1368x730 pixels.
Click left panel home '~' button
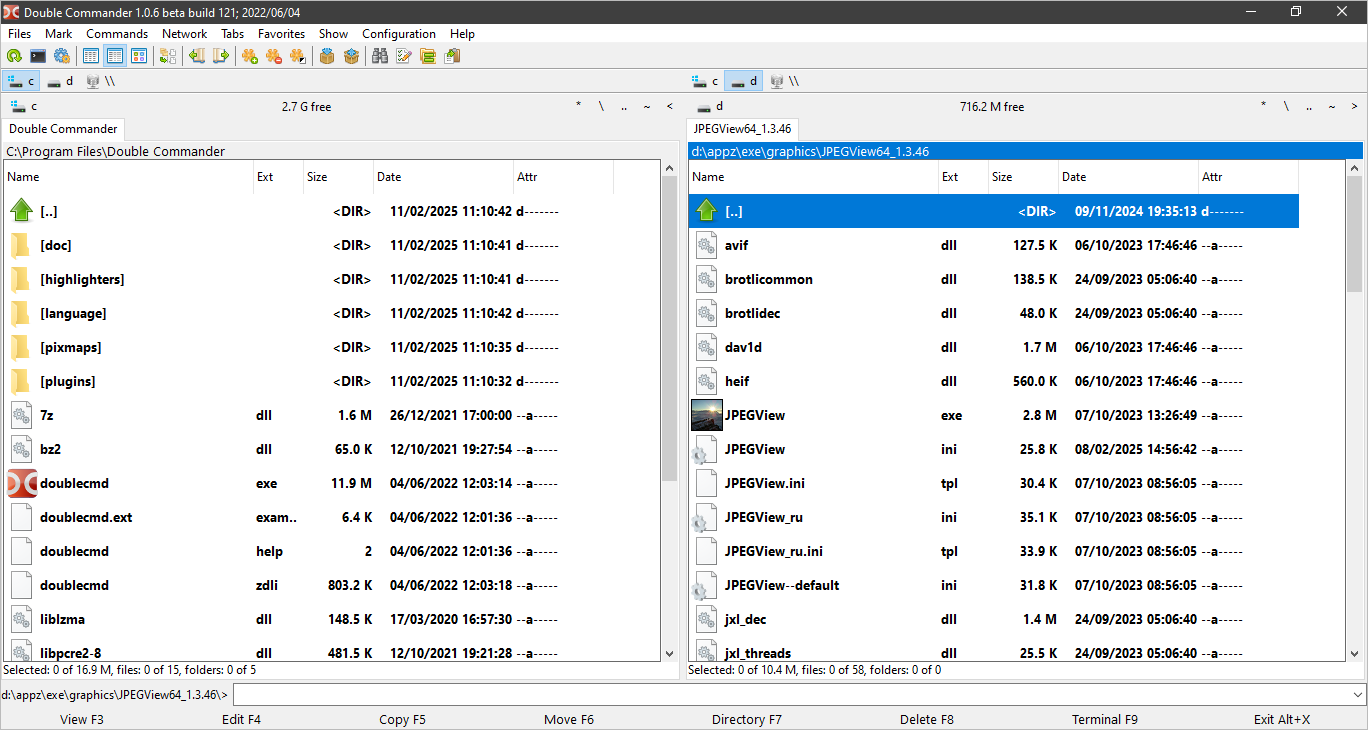point(647,106)
